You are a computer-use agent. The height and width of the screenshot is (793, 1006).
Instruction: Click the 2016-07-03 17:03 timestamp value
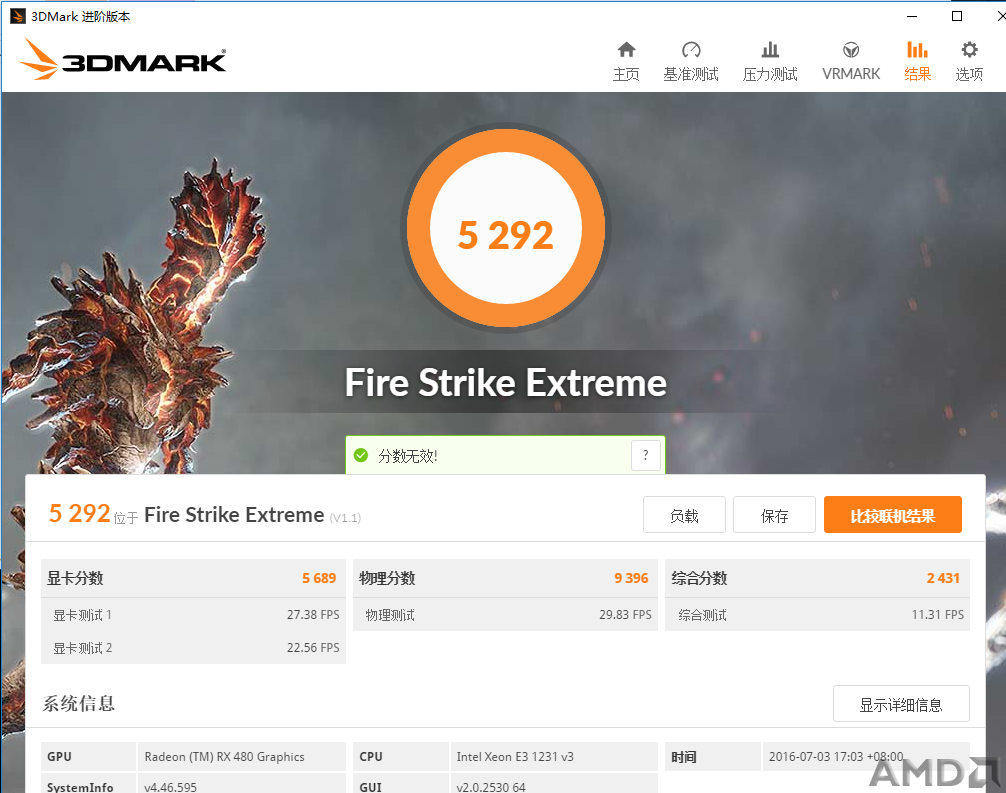click(x=836, y=756)
